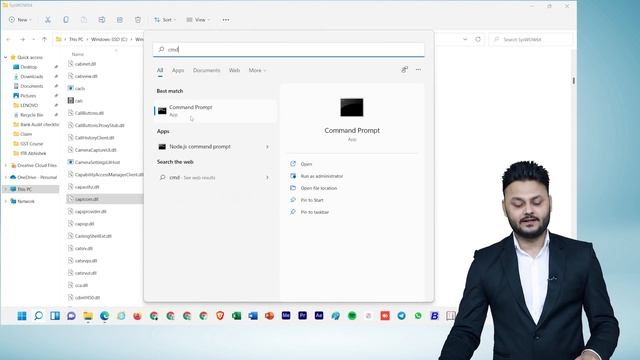This screenshot has height=360, width=640.
Task: Click the Rename icon in Explorer toolbar
Action: click(x=102, y=20)
